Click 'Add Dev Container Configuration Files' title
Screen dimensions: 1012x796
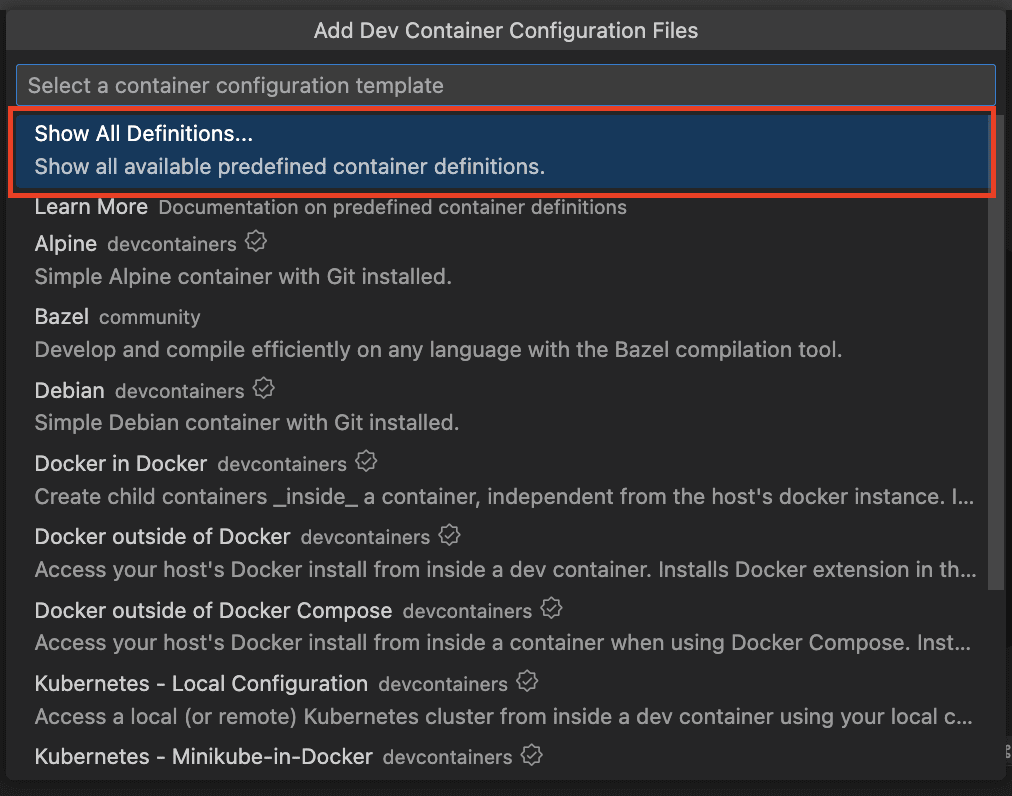(505, 31)
